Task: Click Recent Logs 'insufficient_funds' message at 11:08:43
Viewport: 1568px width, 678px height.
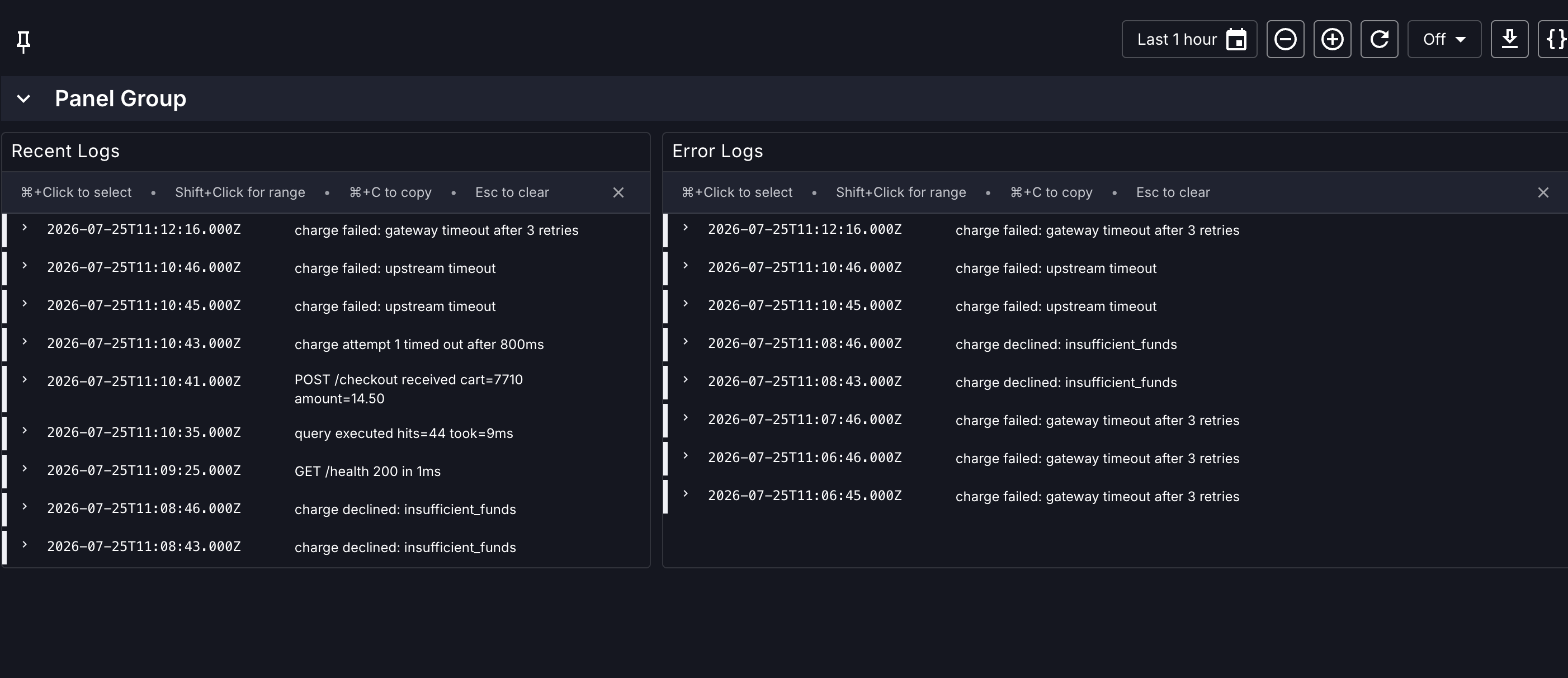Action: 405,548
